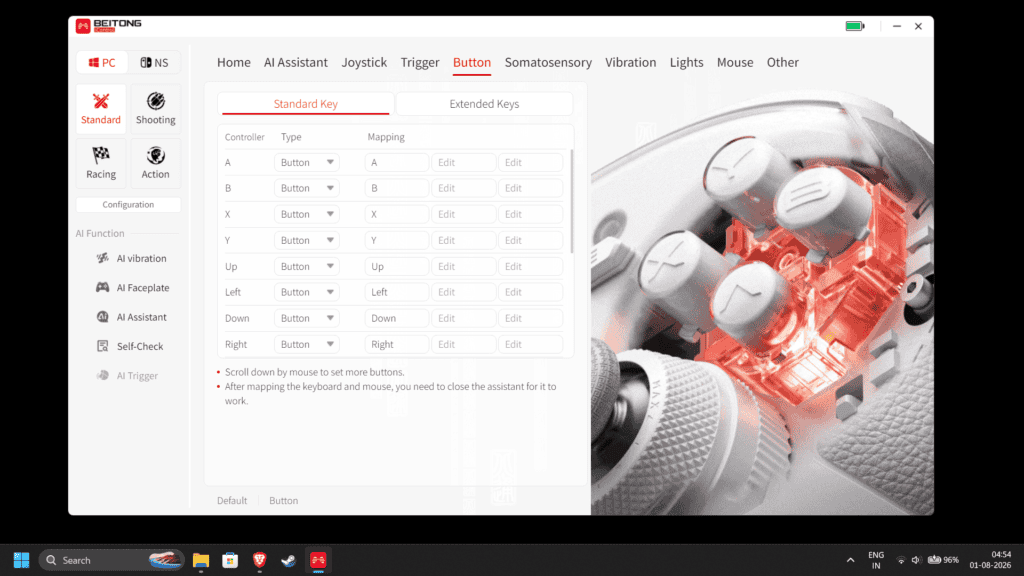Select the Standard Key tab

[x=305, y=104]
